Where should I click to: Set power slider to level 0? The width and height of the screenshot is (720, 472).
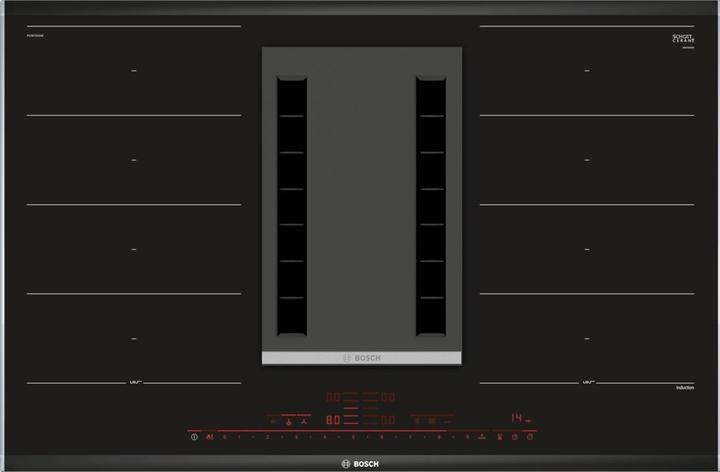click(x=225, y=437)
